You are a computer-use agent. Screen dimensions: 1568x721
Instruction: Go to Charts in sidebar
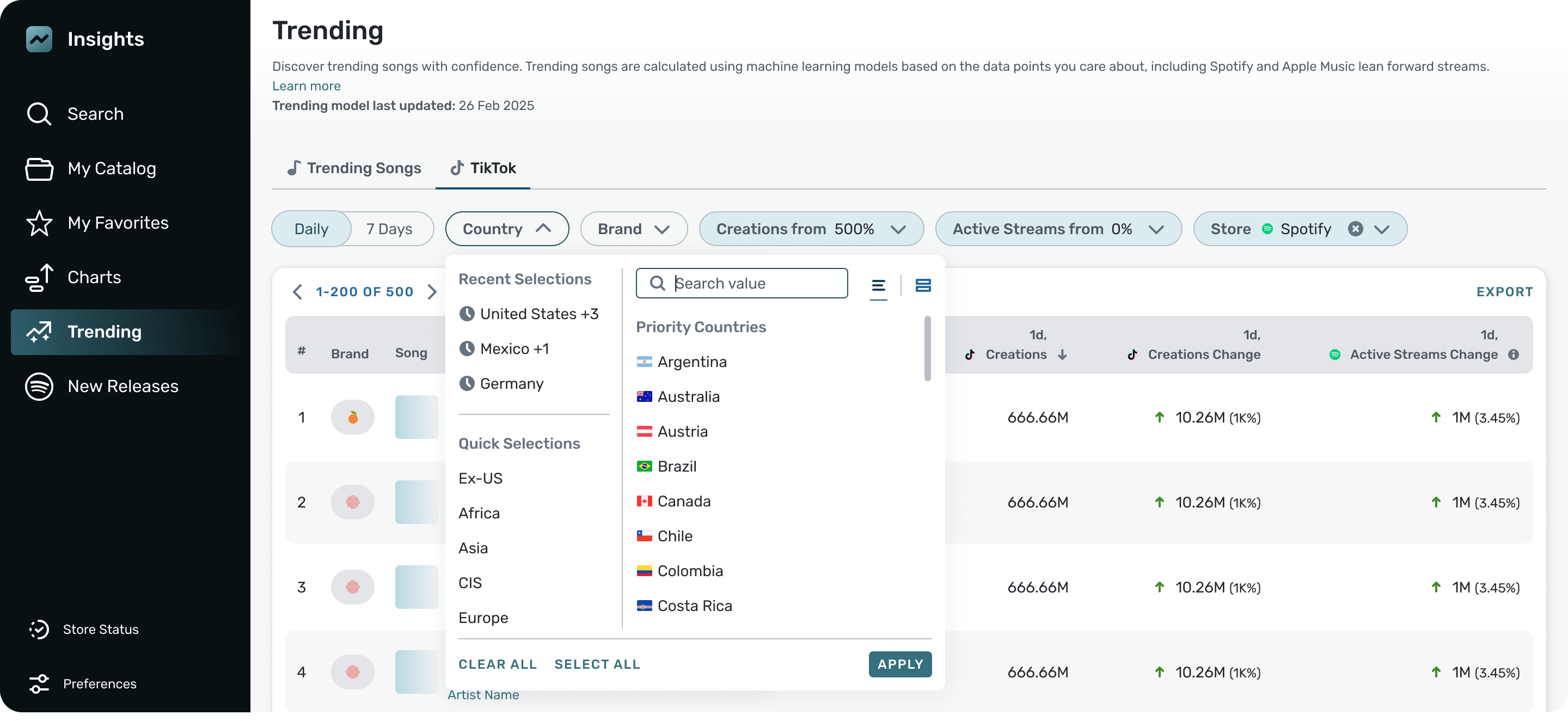[94, 277]
